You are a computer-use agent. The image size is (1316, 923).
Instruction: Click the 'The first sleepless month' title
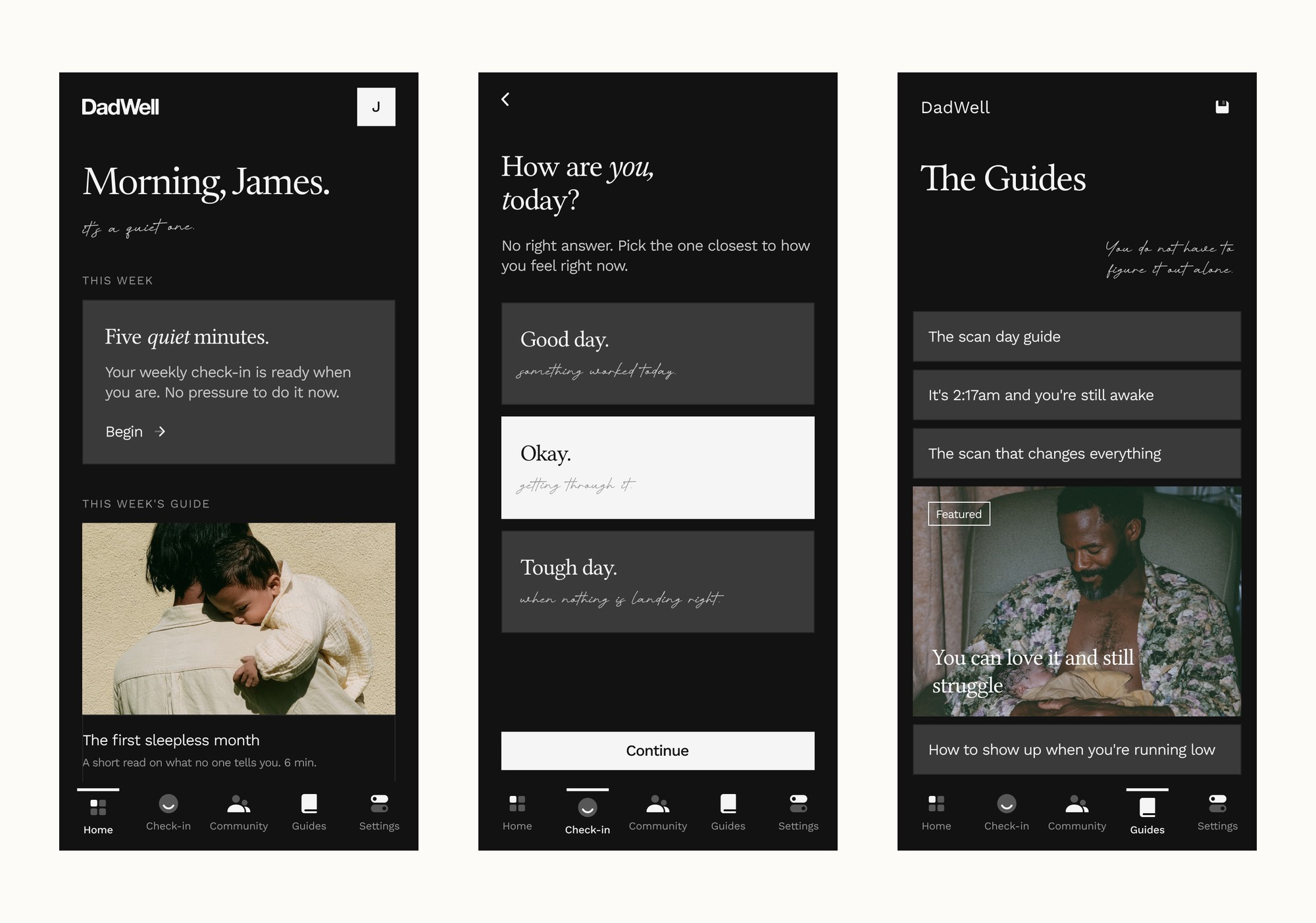point(171,740)
